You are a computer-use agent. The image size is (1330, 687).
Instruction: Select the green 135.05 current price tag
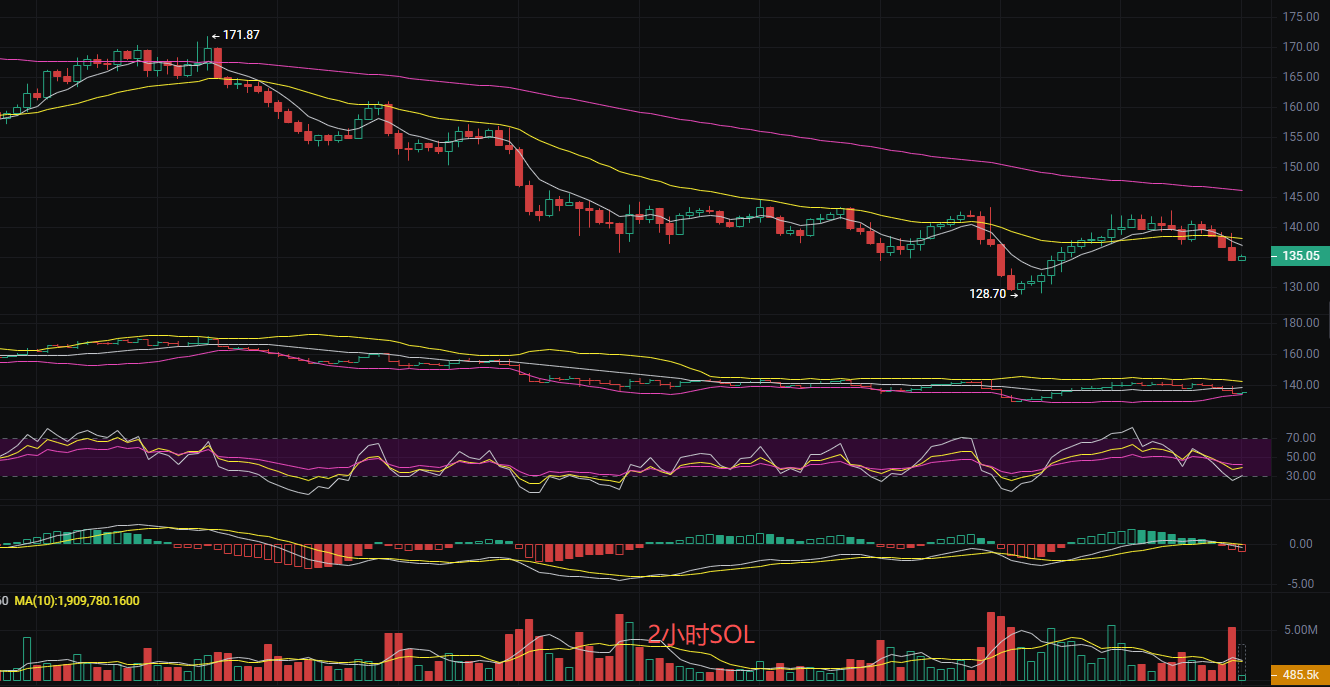coord(1299,256)
